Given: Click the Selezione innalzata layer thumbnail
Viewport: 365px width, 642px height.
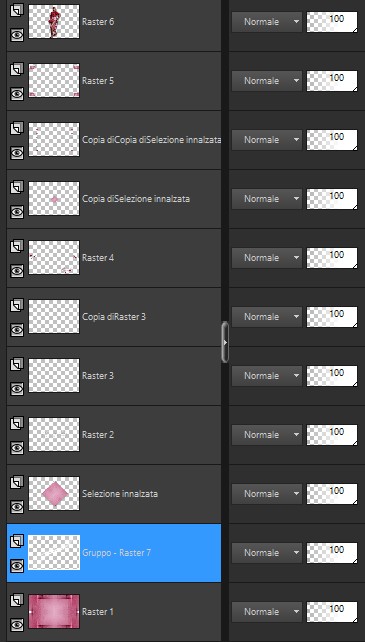Looking at the screenshot, I should click(54, 493).
